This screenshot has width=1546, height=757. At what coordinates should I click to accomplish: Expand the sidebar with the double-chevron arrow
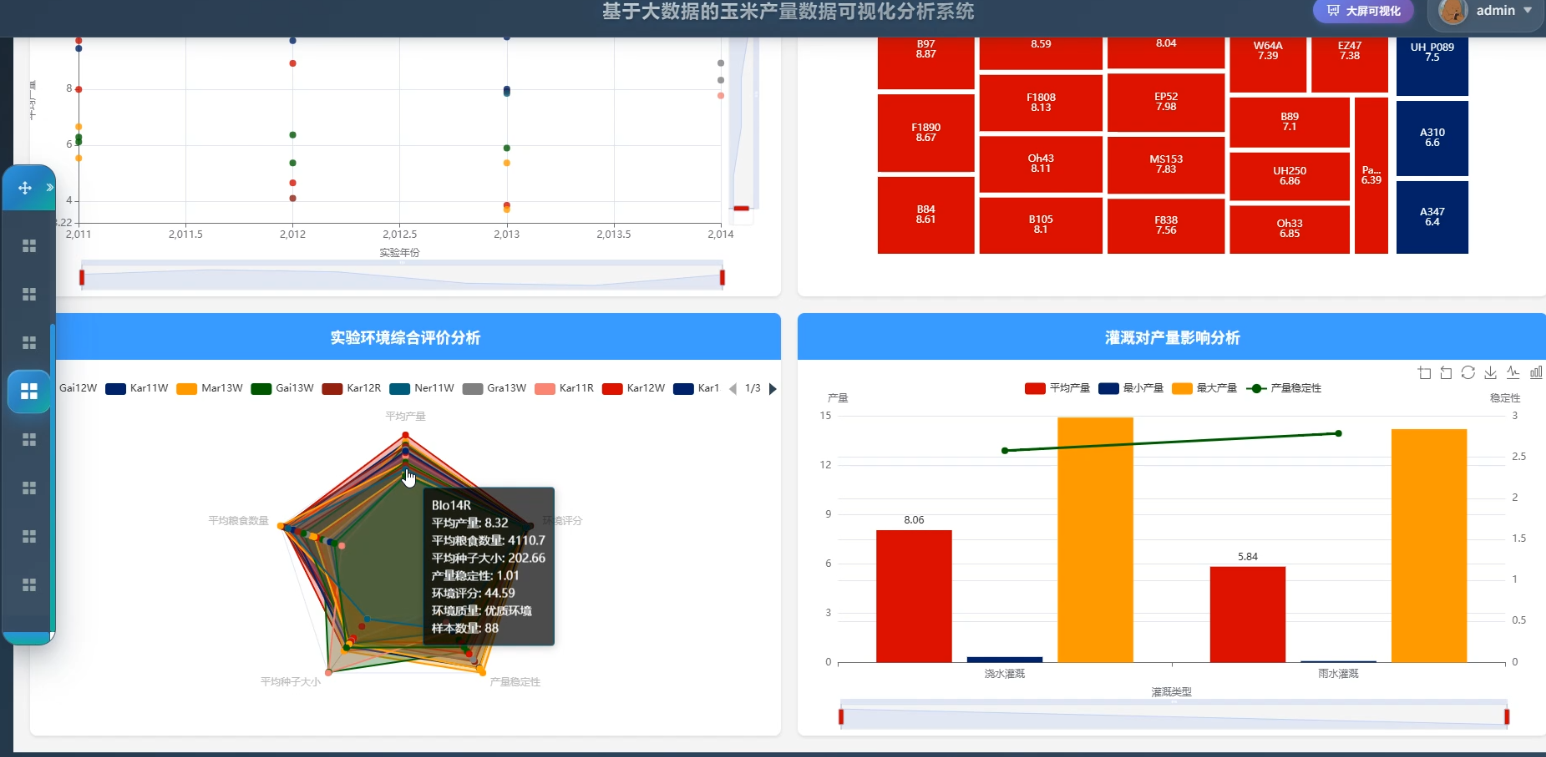tap(50, 187)
